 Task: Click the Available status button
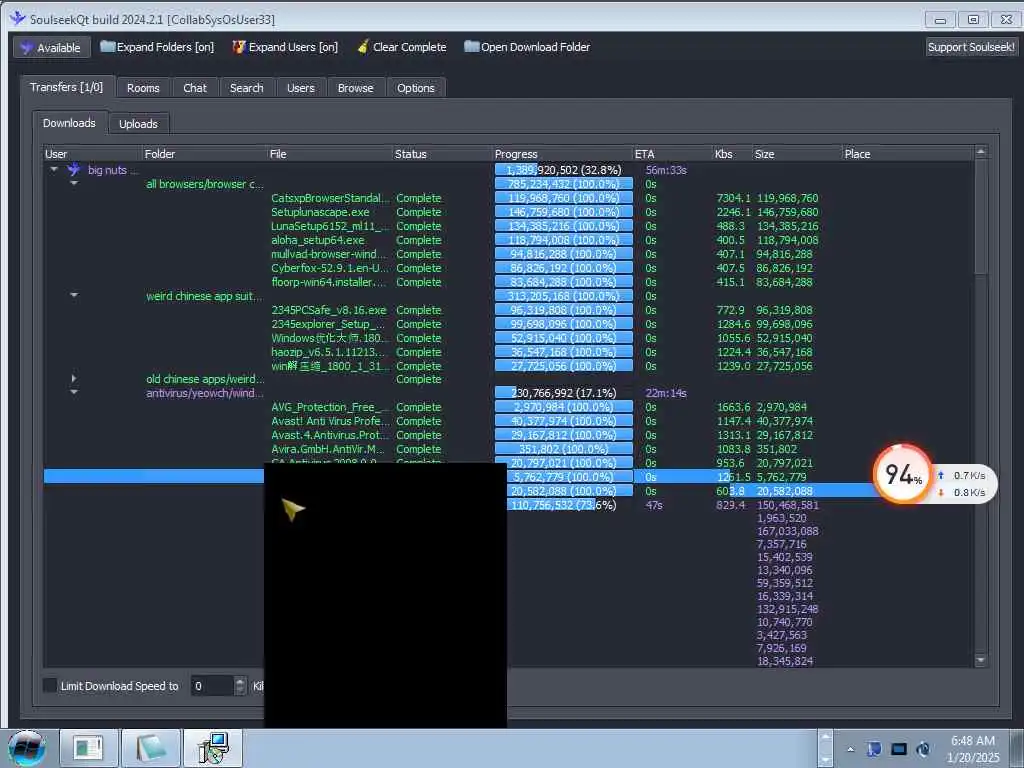click(x=52, y=48)
